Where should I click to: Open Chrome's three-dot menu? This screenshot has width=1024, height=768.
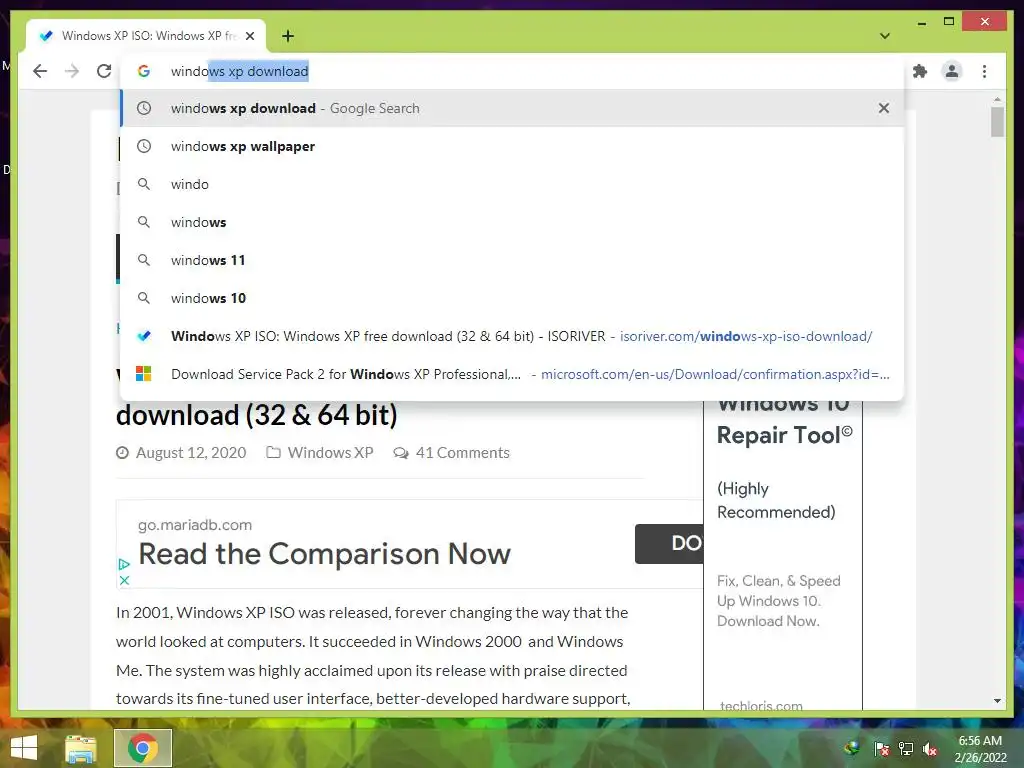click(984, 71)
